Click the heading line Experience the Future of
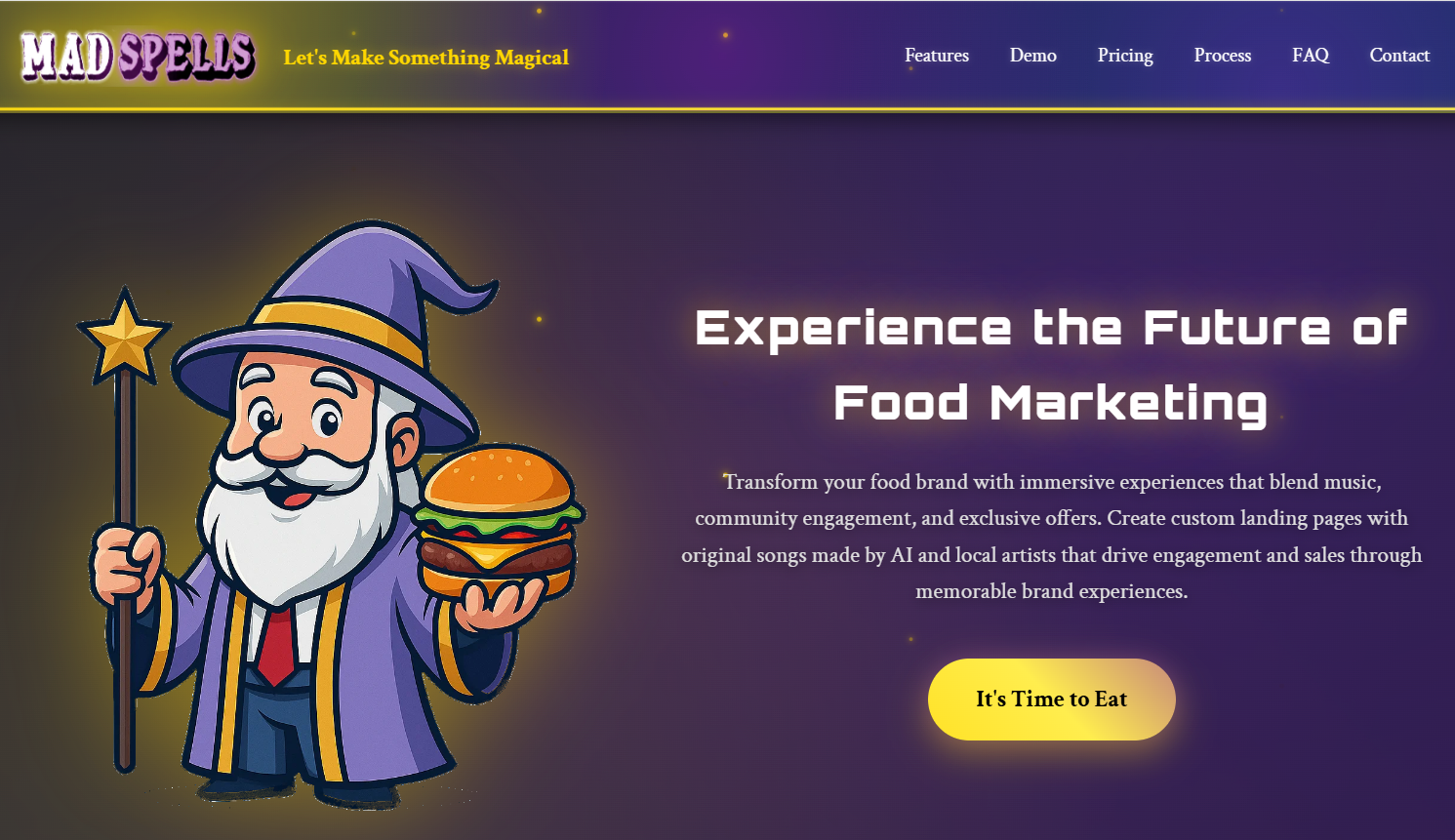 tap(1051, 328)
